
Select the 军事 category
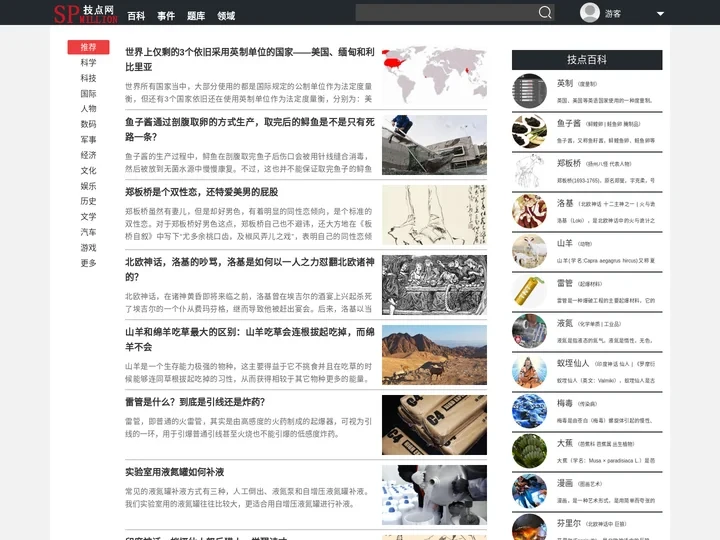click(x=88, y=139)
